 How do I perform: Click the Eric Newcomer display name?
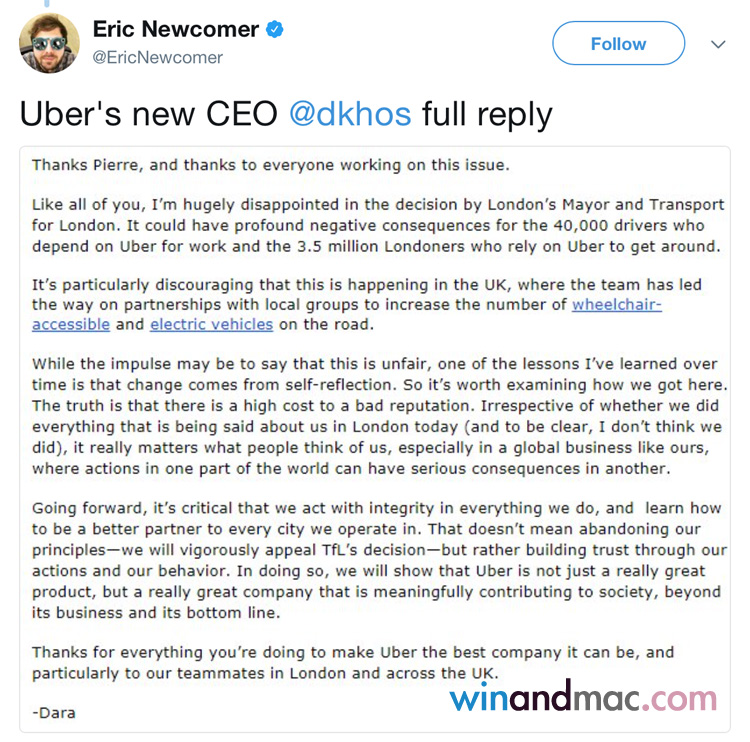[x=176, y=29]
